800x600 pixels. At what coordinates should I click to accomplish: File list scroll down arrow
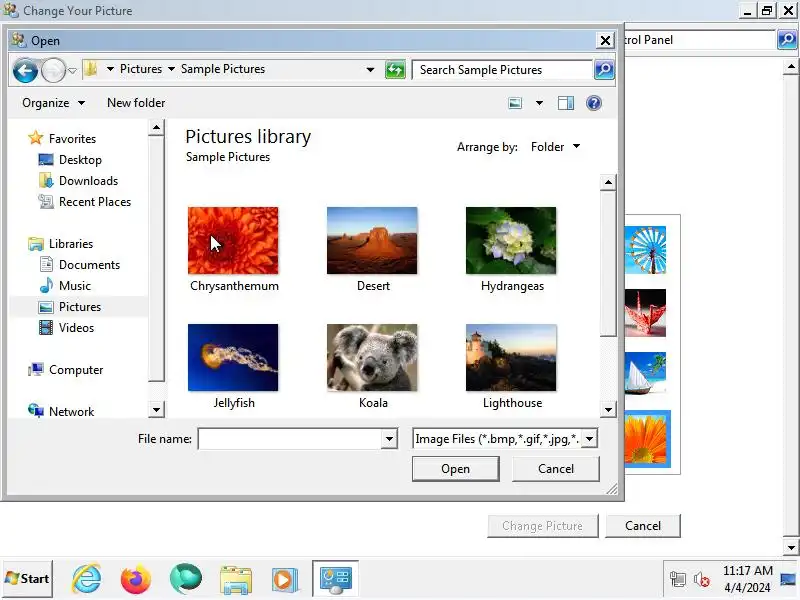point(608,409)
